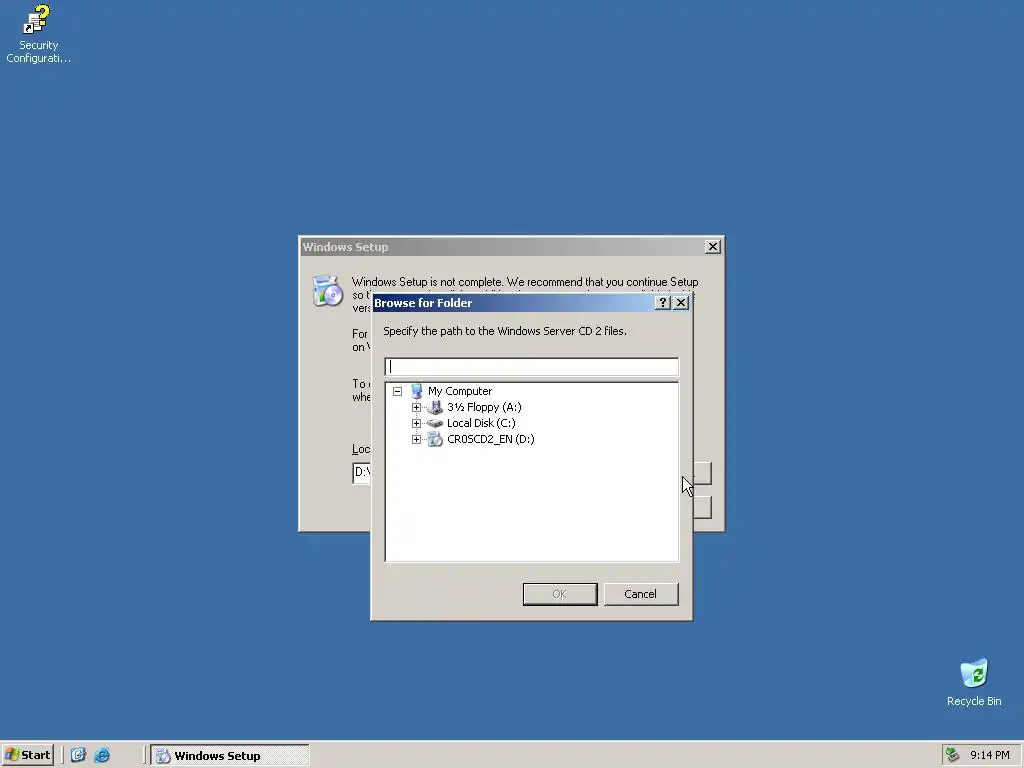Click the Windows Setup CD icon in dialog
Viewport: 1024px width, 768px height.
[x=327, y=291]
